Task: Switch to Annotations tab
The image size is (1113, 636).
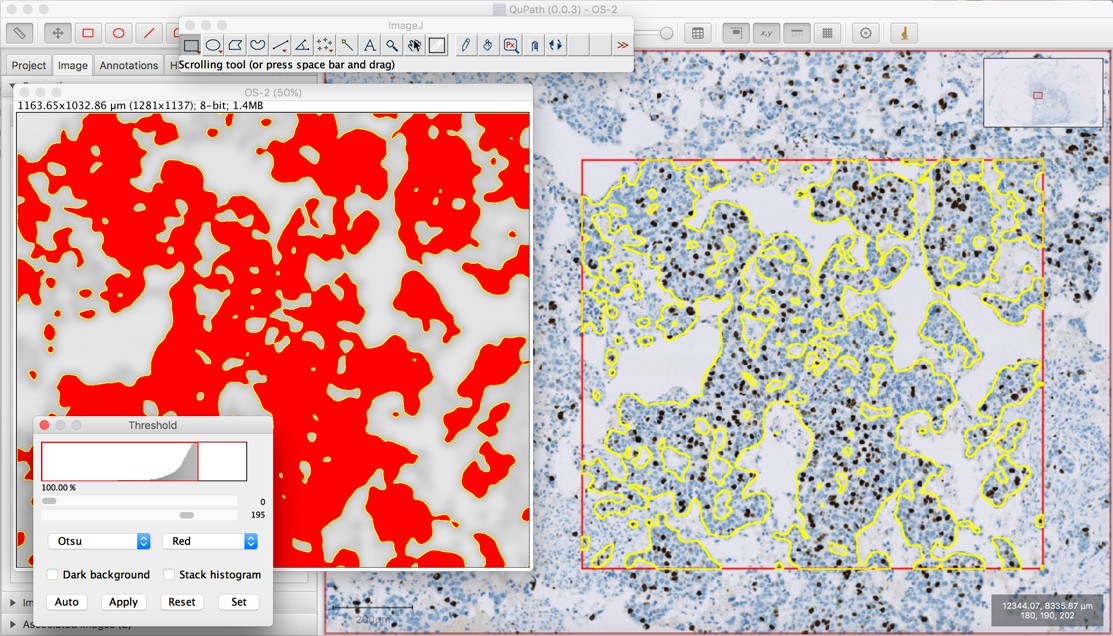Action: 128,65
